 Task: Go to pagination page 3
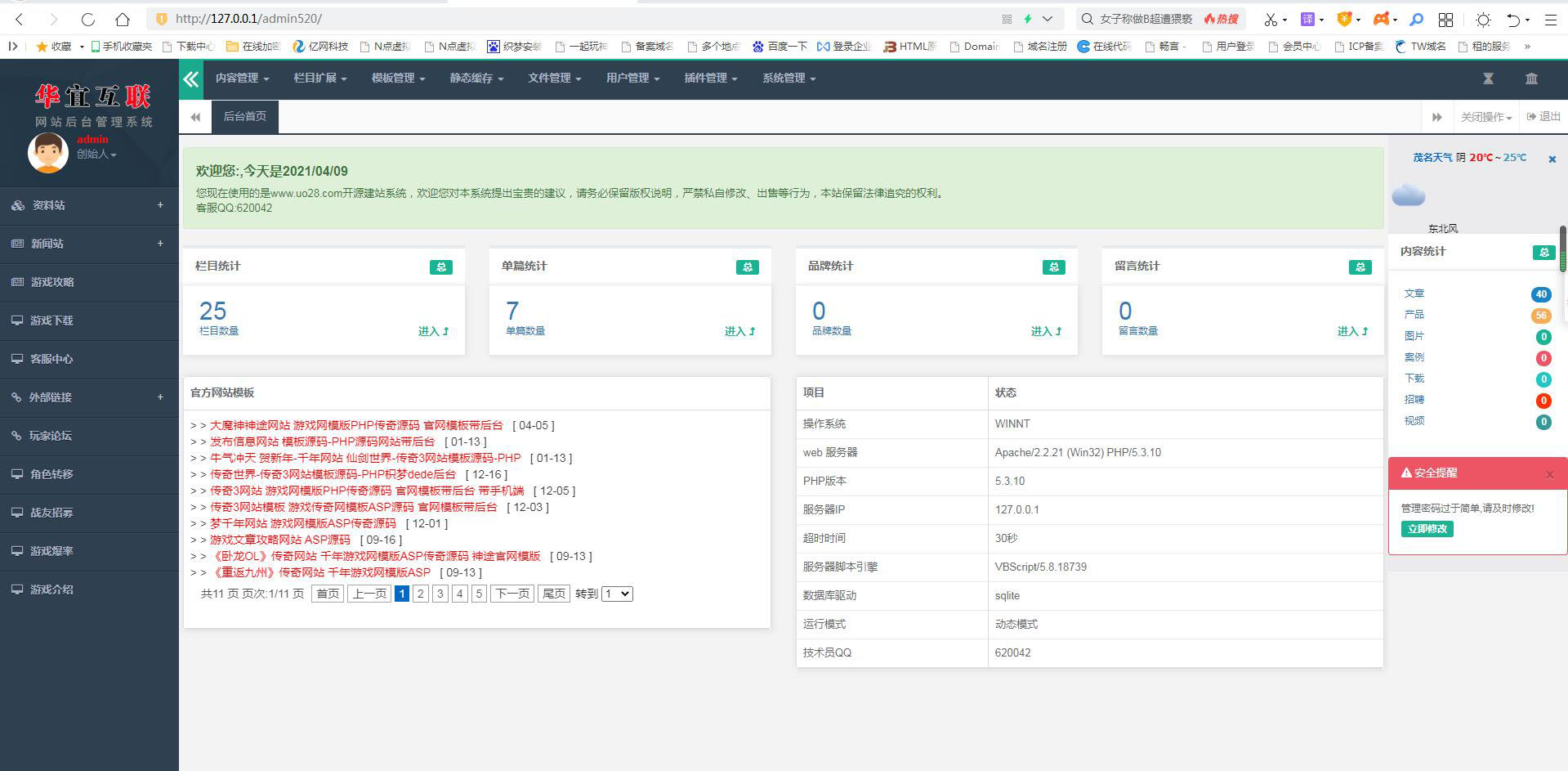440,594
